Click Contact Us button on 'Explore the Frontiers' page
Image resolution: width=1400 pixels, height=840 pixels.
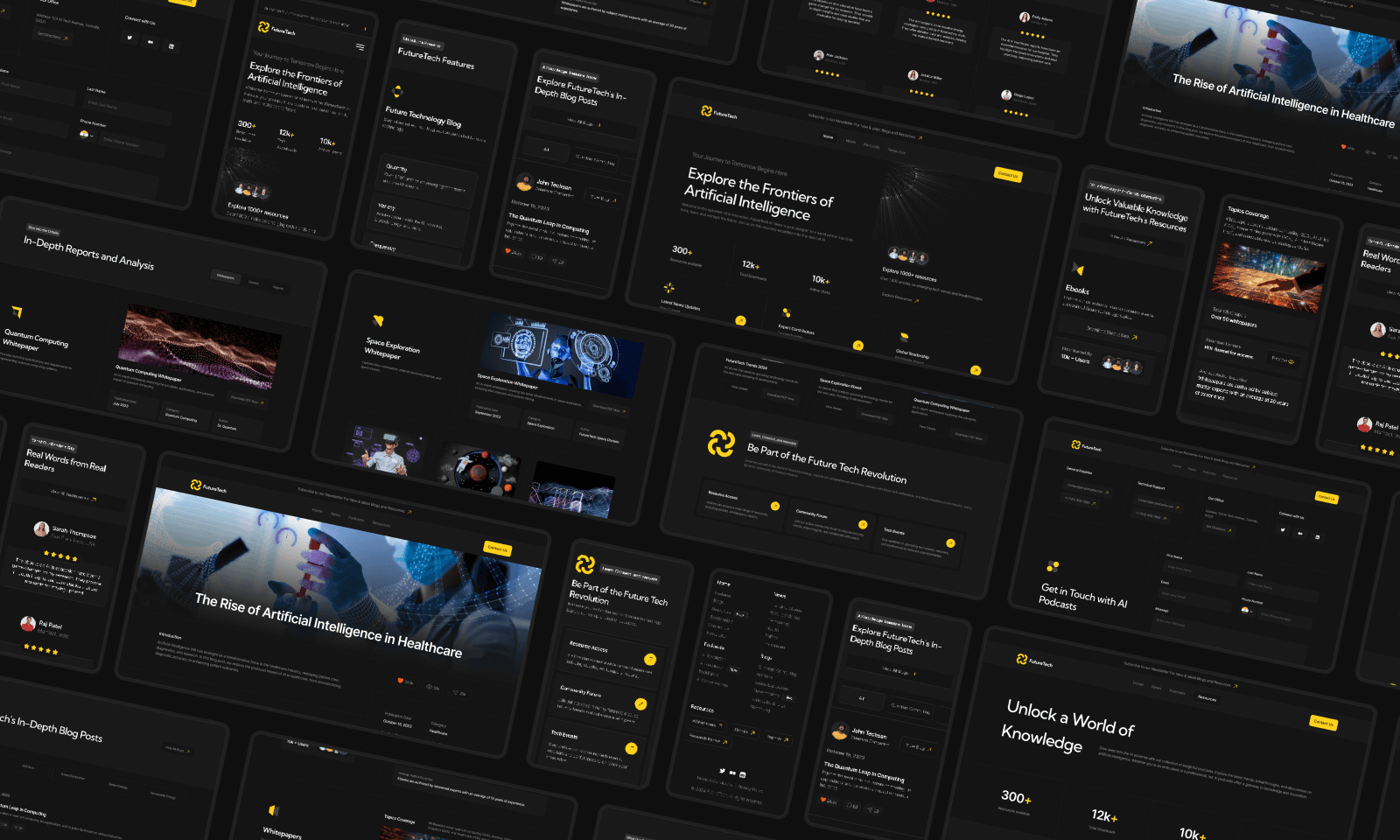click(1008, 175)
